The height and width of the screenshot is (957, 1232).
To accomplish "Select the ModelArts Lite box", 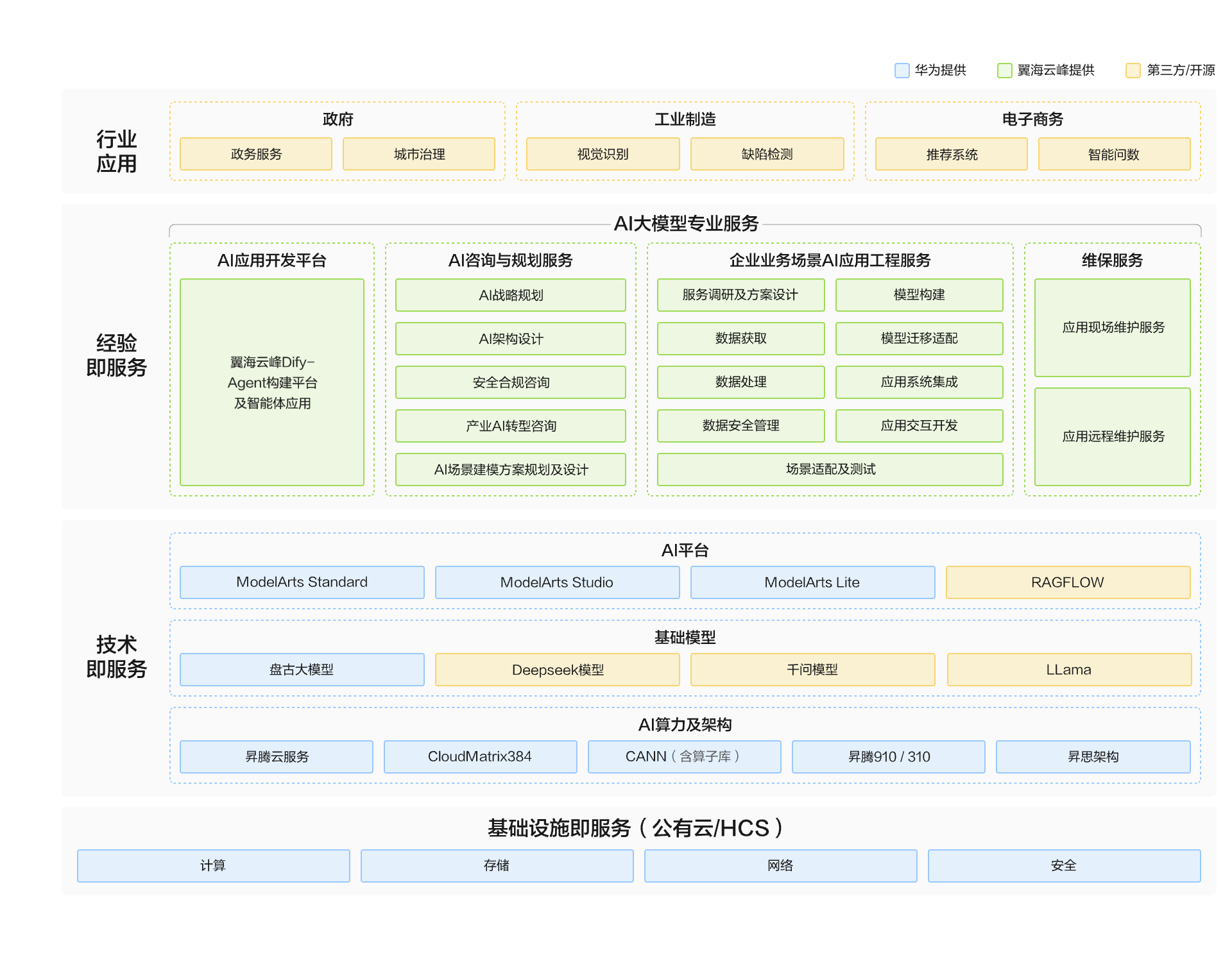I will point(813,582).
